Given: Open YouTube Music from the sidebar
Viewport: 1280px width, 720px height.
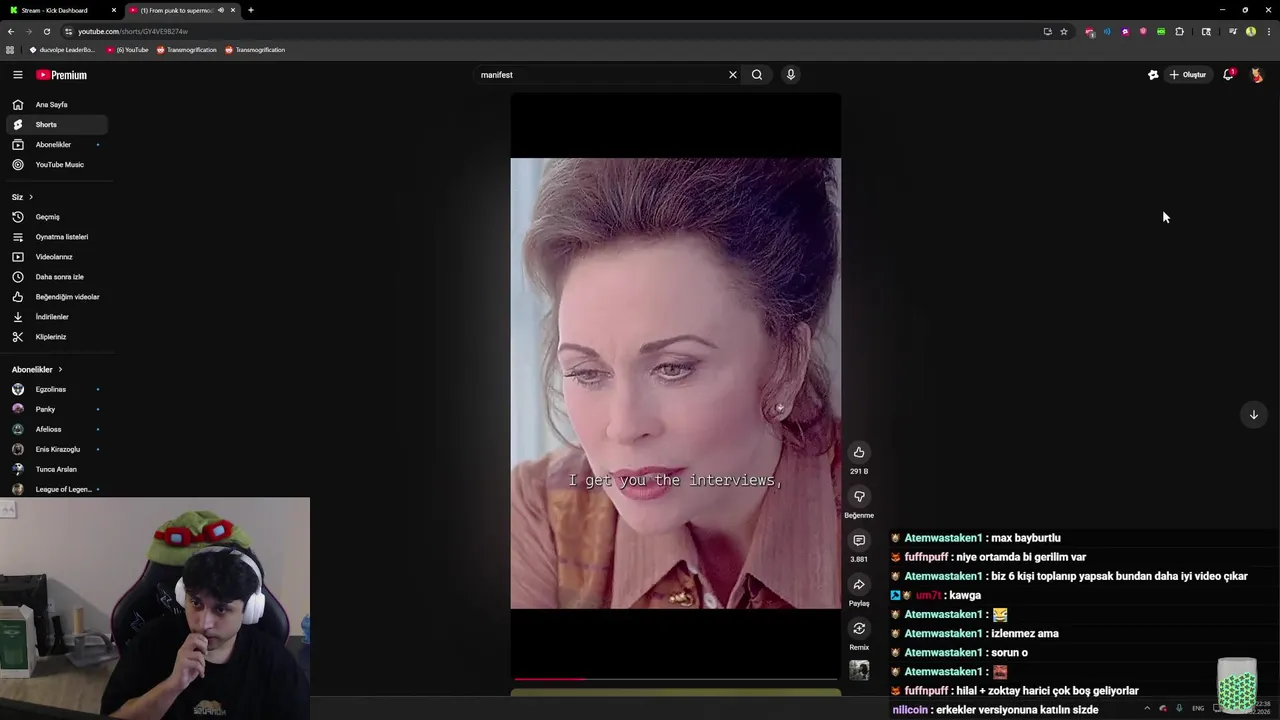Looking at the screenshot, I should [x=56, y=165].
